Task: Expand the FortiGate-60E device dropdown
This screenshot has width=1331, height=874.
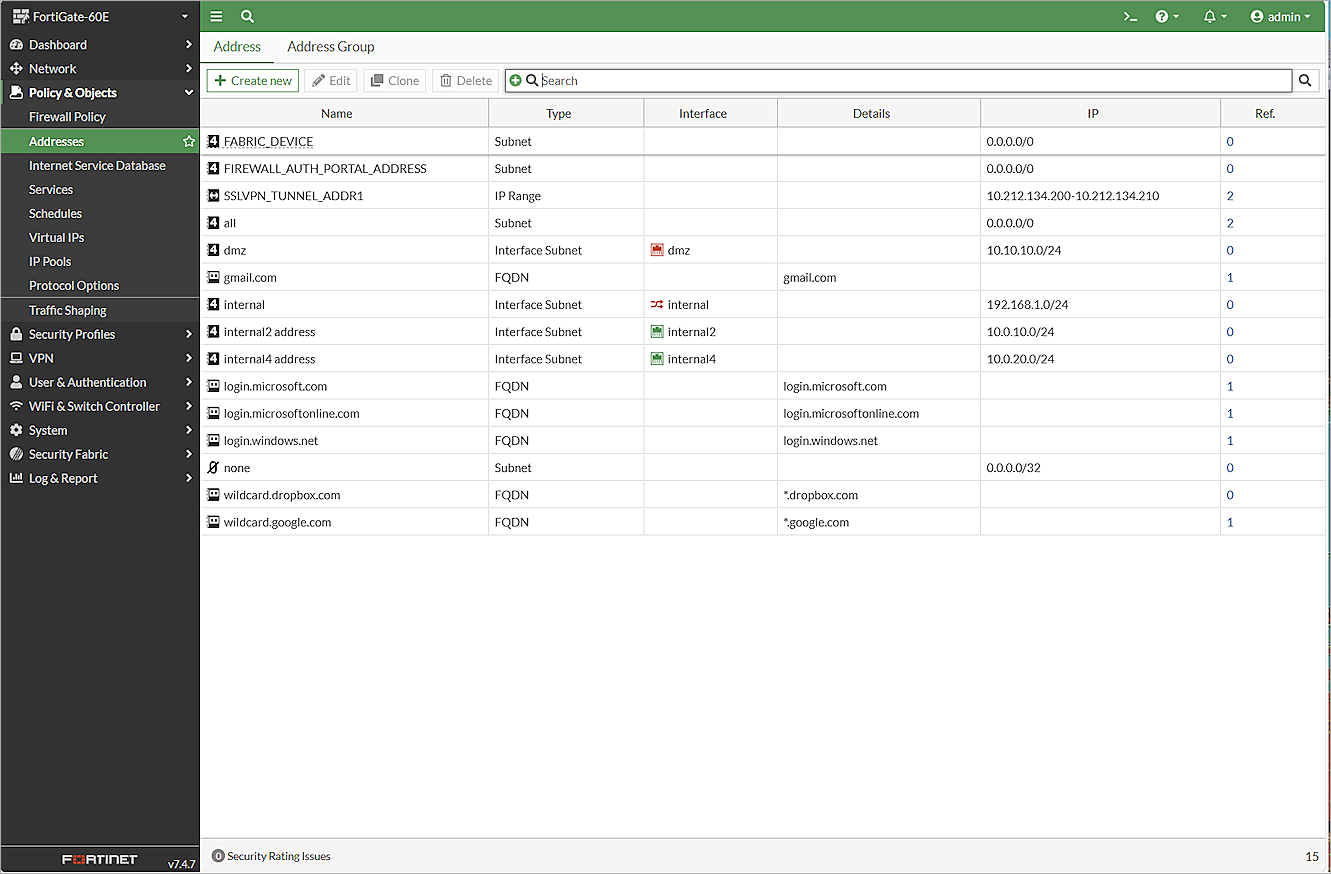Action: tap(184, 16)
